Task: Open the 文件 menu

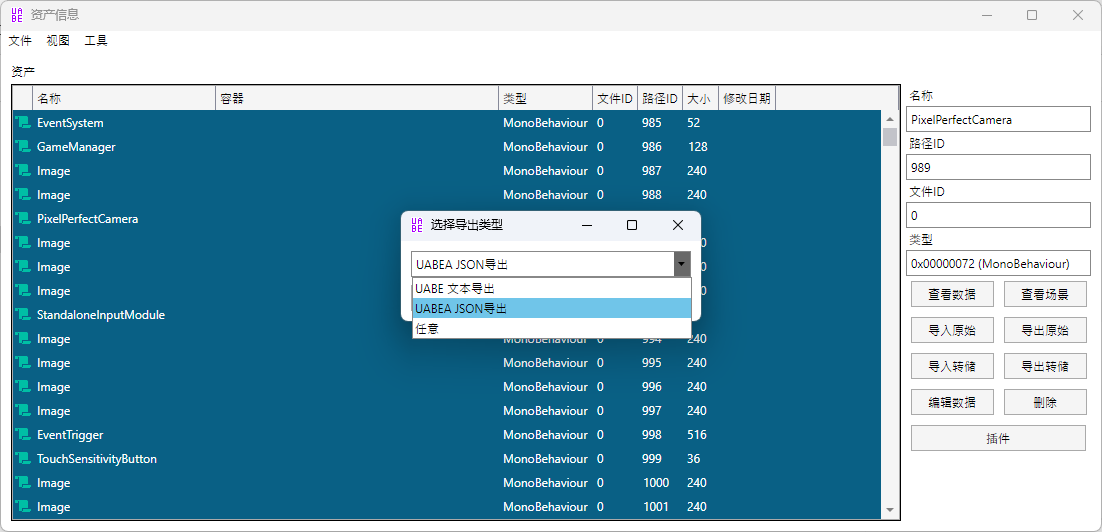Action: point(20,41)
